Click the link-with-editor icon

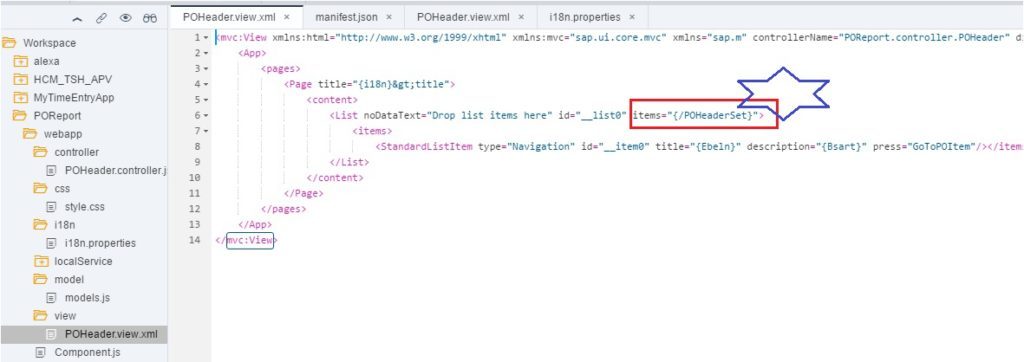[x=101, y=19]
